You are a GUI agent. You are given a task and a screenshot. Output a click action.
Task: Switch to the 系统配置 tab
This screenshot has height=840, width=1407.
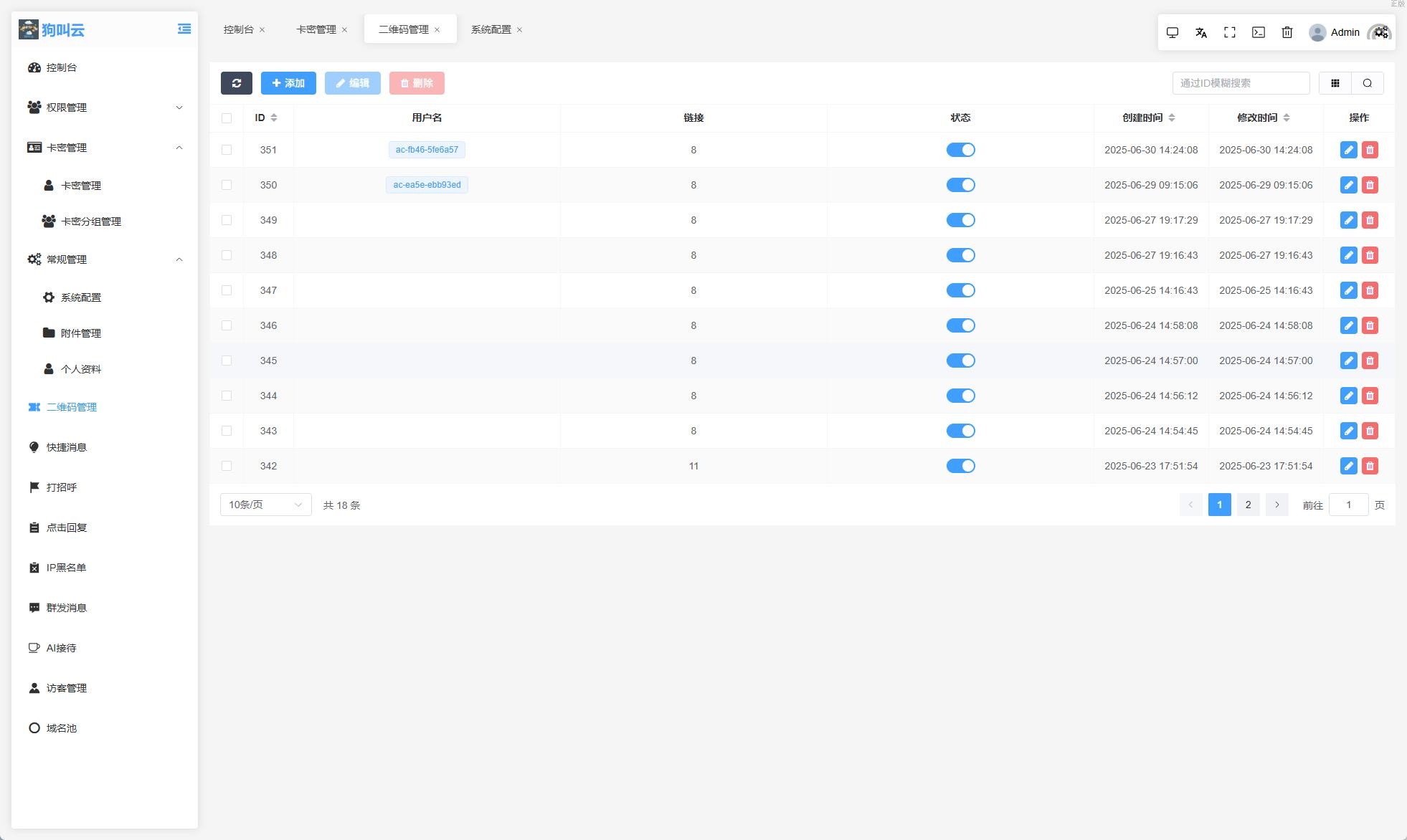491,29
